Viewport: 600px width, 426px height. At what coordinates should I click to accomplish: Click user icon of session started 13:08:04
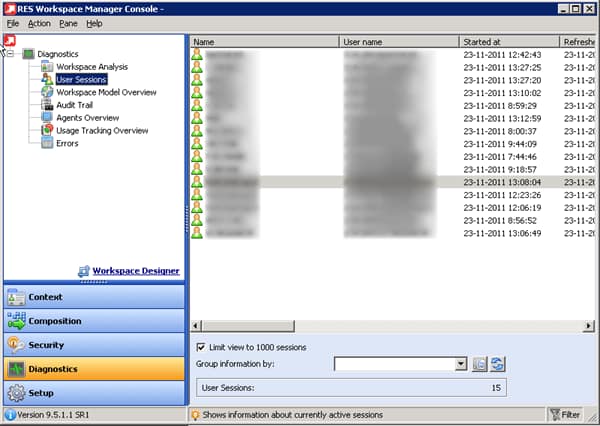pyautogui.click(x=197, y=182)
